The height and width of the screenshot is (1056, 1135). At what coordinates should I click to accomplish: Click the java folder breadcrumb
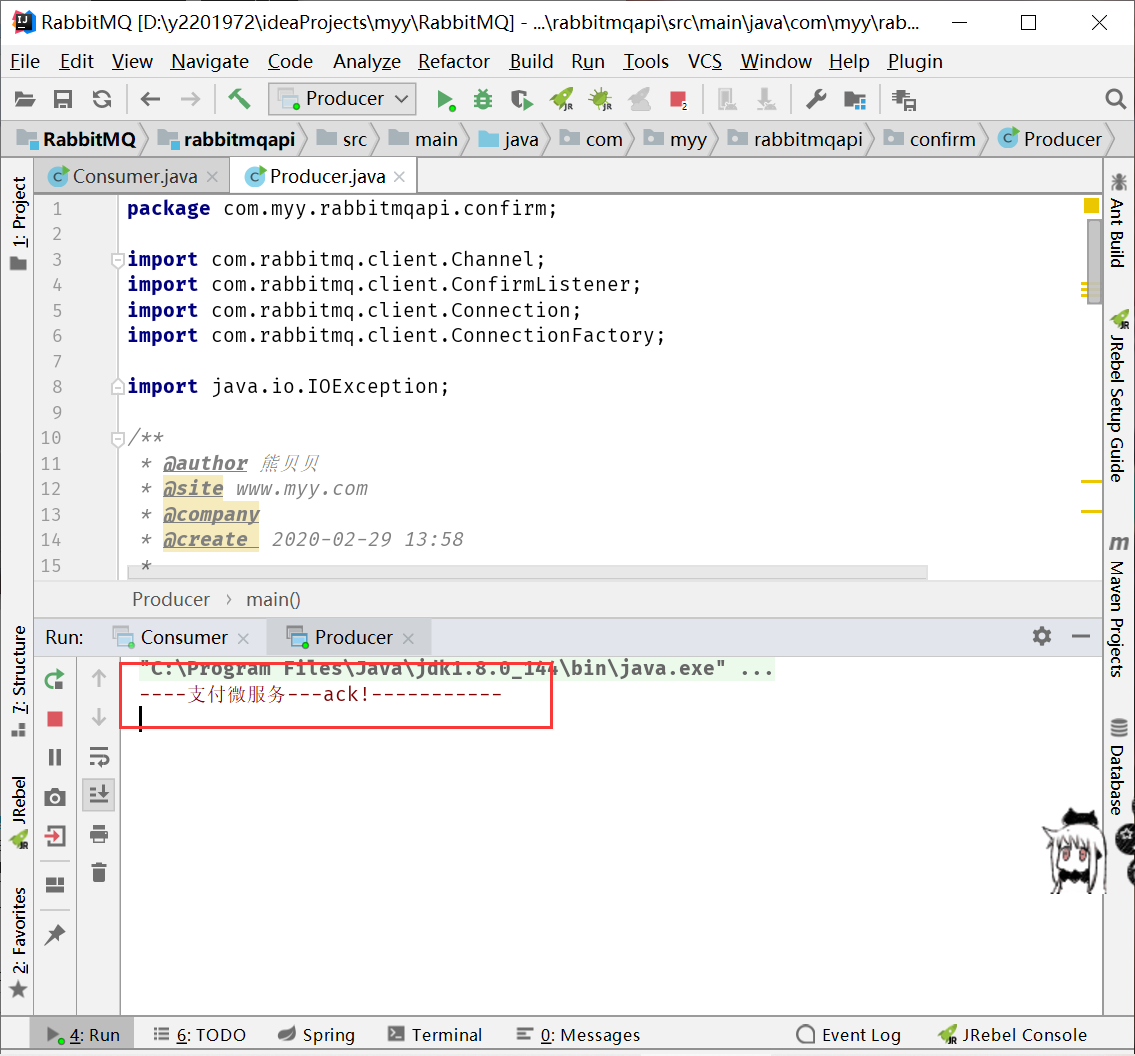click(509, 139)
